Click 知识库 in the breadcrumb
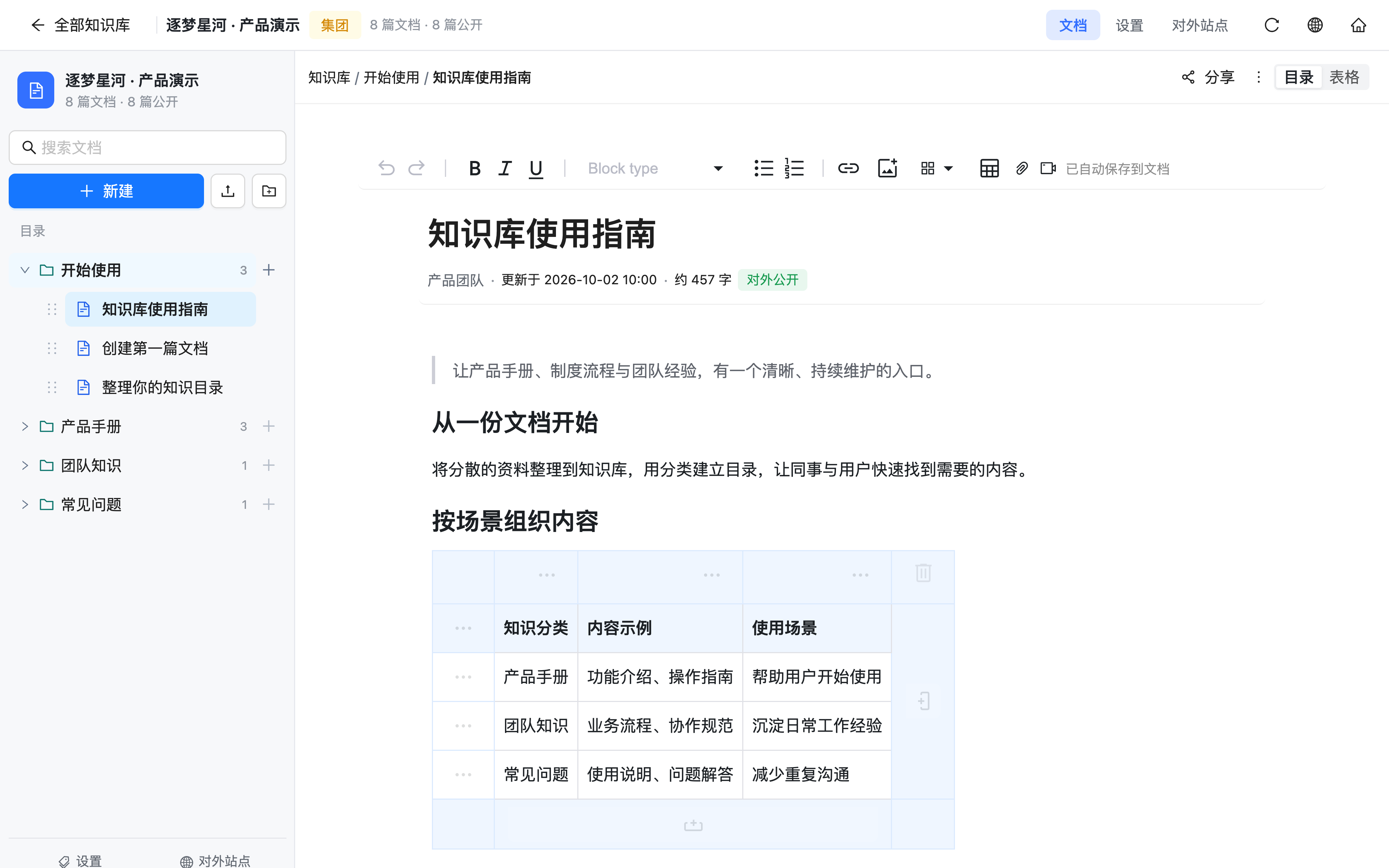Screen dimensions: 1389x868 click(329, 77)
